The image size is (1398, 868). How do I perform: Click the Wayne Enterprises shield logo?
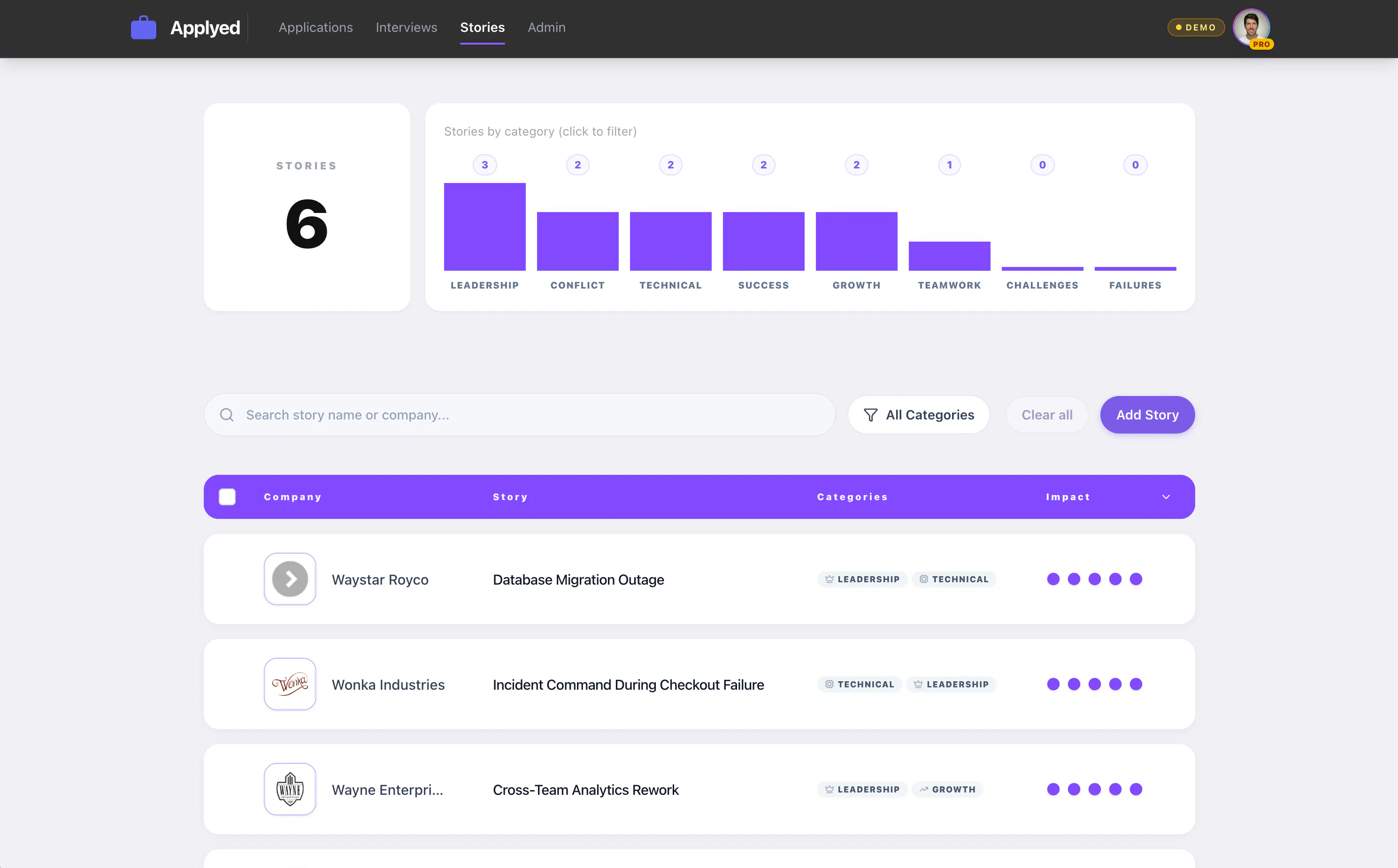point(290,789)
